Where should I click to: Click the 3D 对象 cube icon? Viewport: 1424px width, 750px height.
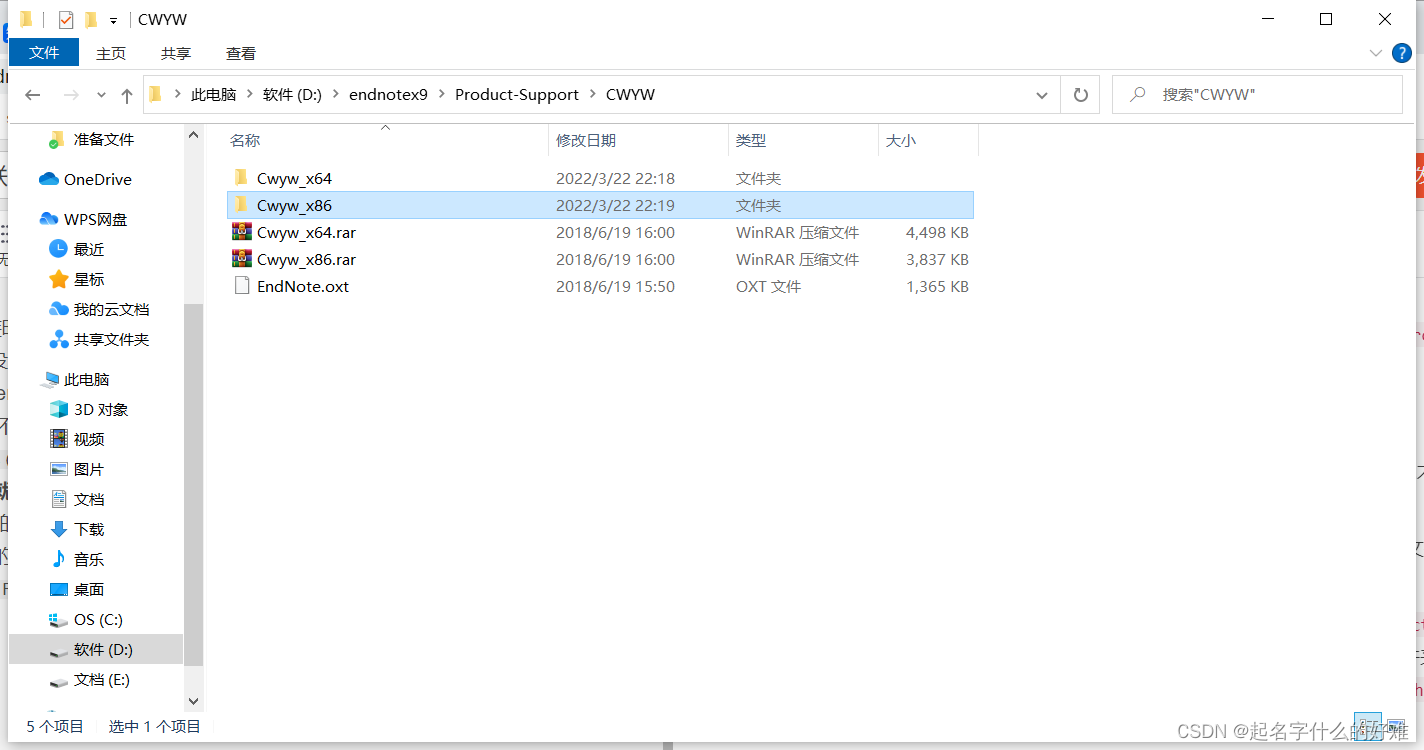point(59,409)
